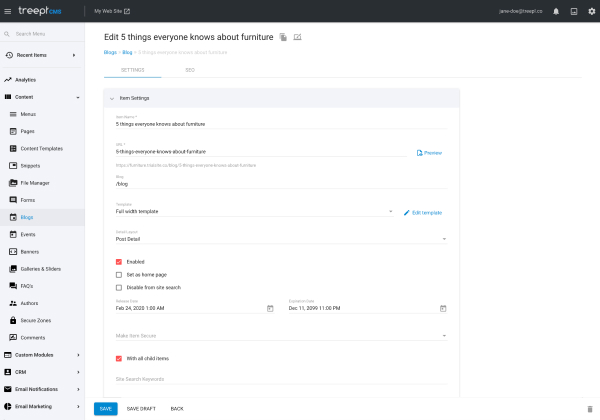Click the Secure Zones lock icon

click(13, 320)
